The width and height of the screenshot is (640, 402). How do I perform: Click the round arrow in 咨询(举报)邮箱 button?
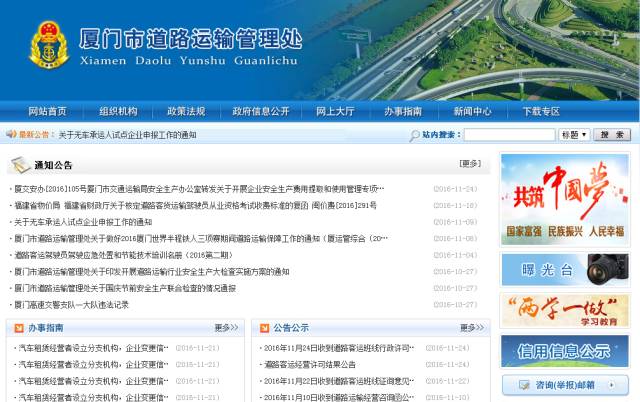pos(611,384)
